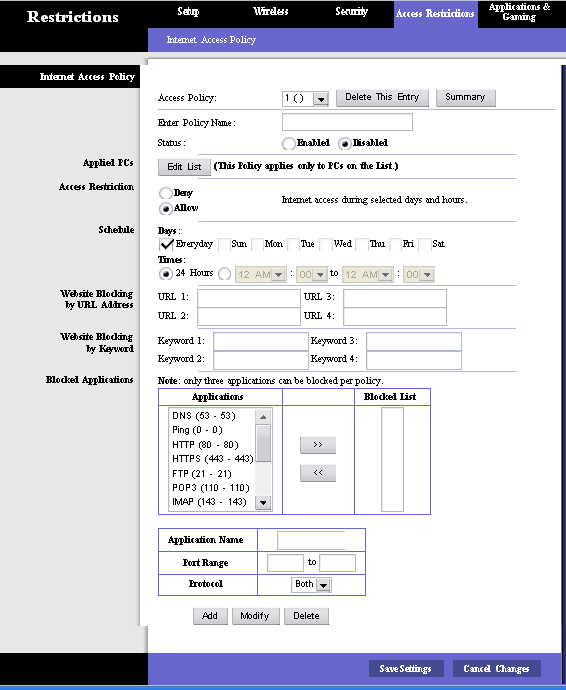This screenshot has width=566, height=690.
Task: Click the URL 2 input field
Action: pos(249,316)
